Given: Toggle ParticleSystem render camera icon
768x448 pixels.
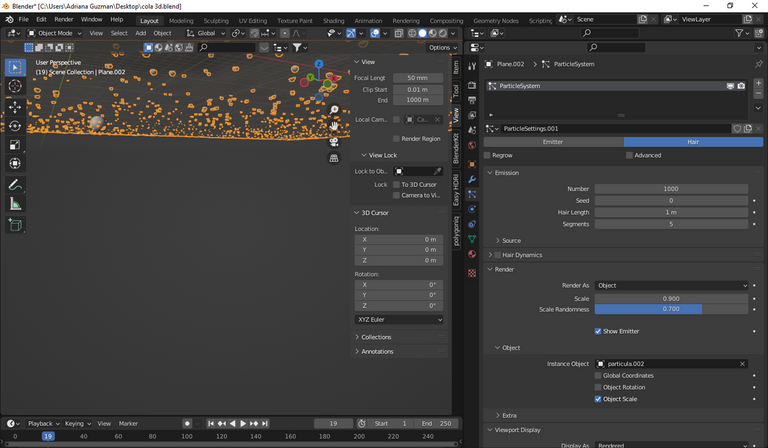Looking at the screenshot, I should [741, 86].
